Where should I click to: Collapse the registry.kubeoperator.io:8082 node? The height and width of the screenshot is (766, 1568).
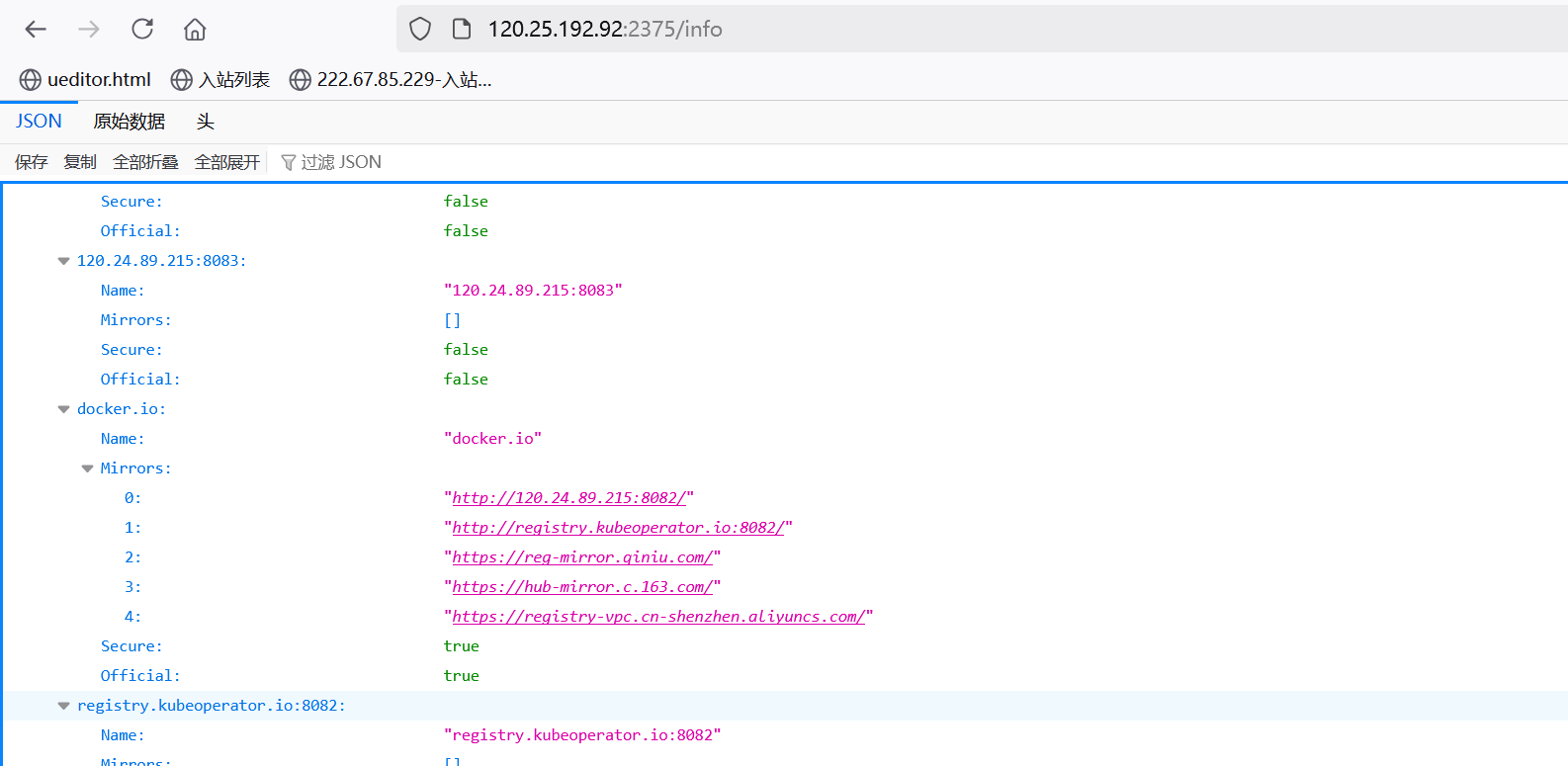64,706
